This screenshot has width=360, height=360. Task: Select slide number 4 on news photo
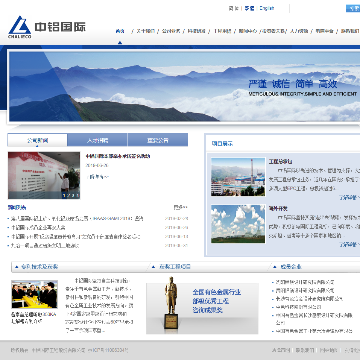(78, 196)
